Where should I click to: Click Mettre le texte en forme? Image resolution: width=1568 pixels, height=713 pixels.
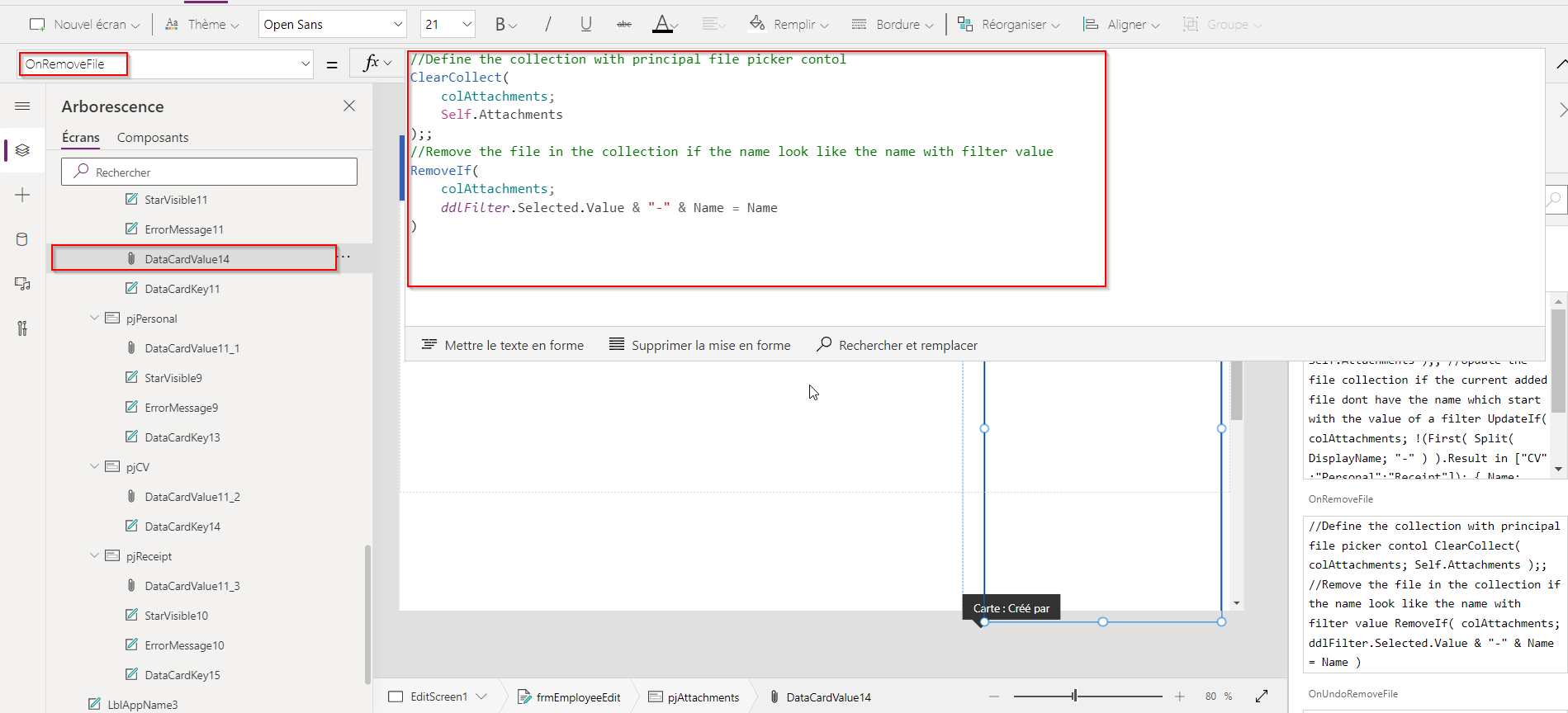pos(503,345)
